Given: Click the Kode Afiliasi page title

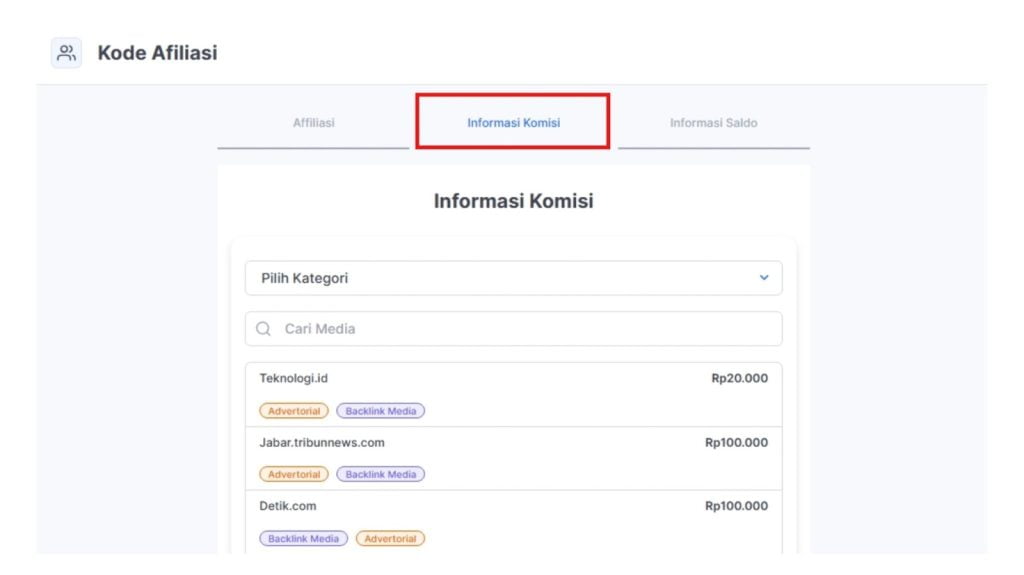Looking at the screenshot, I should [157, 53].
